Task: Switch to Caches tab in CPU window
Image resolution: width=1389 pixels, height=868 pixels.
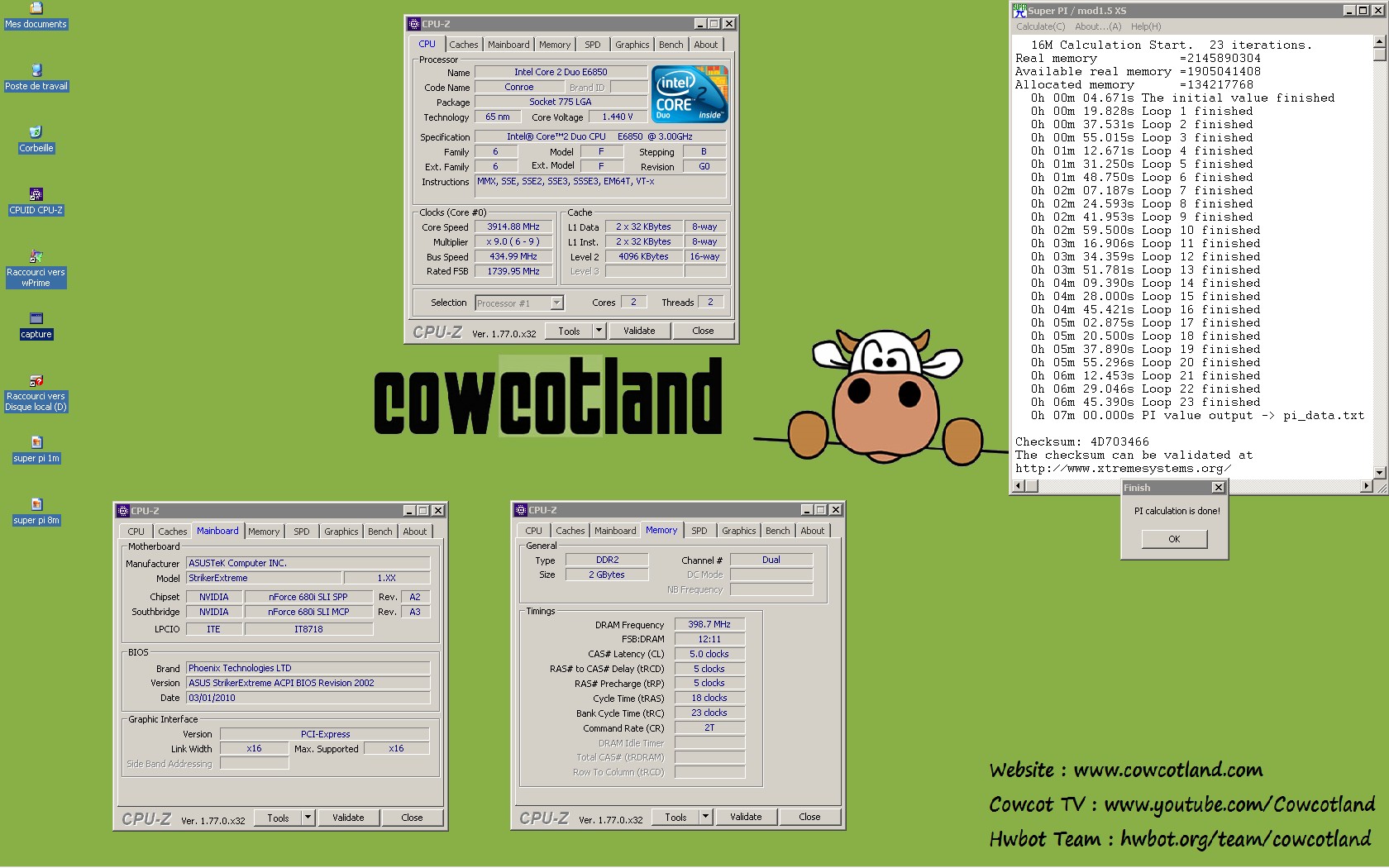Action: [463, 45]
